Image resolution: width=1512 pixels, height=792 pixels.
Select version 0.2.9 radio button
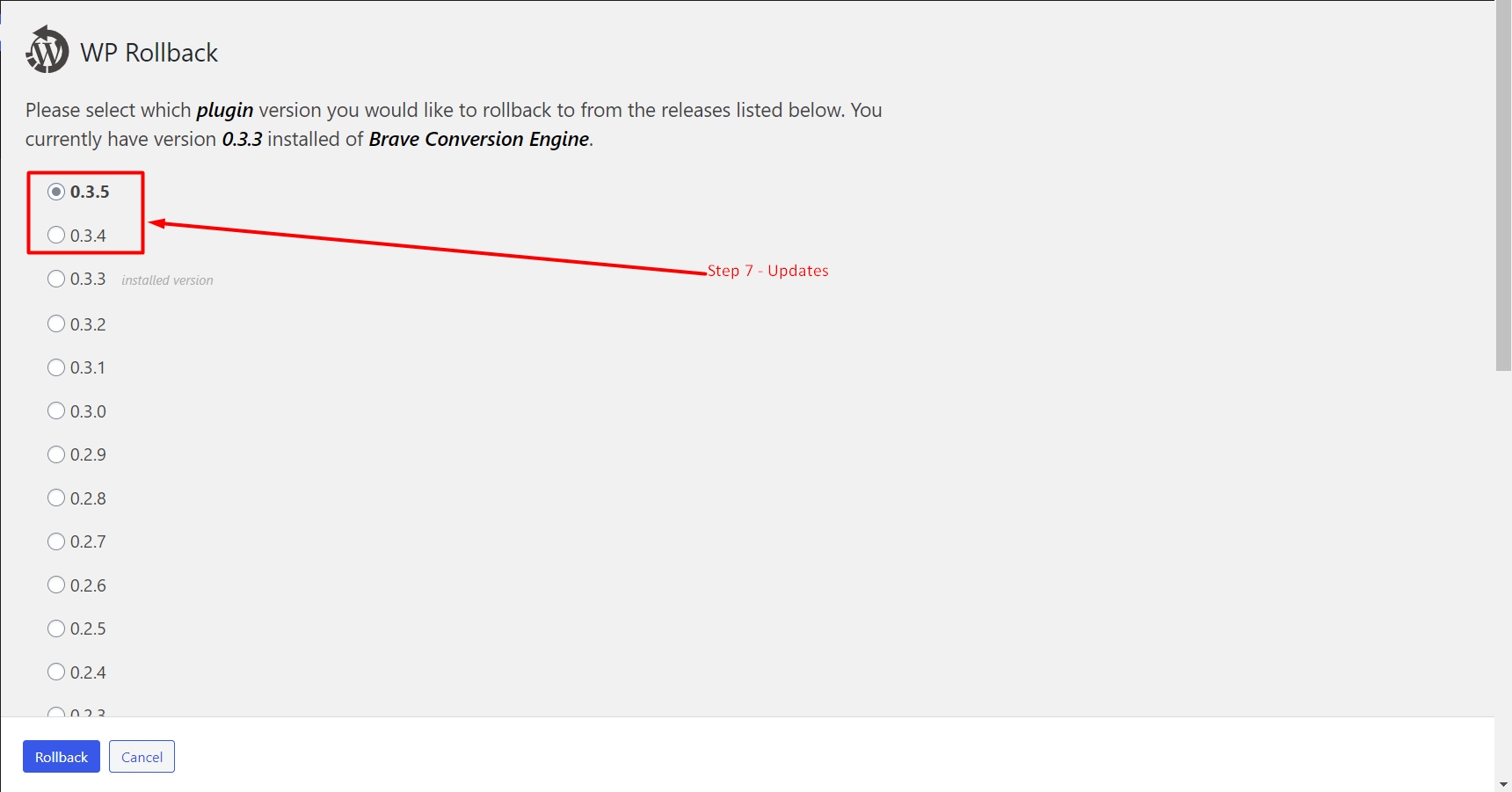(x=56, y=454)
